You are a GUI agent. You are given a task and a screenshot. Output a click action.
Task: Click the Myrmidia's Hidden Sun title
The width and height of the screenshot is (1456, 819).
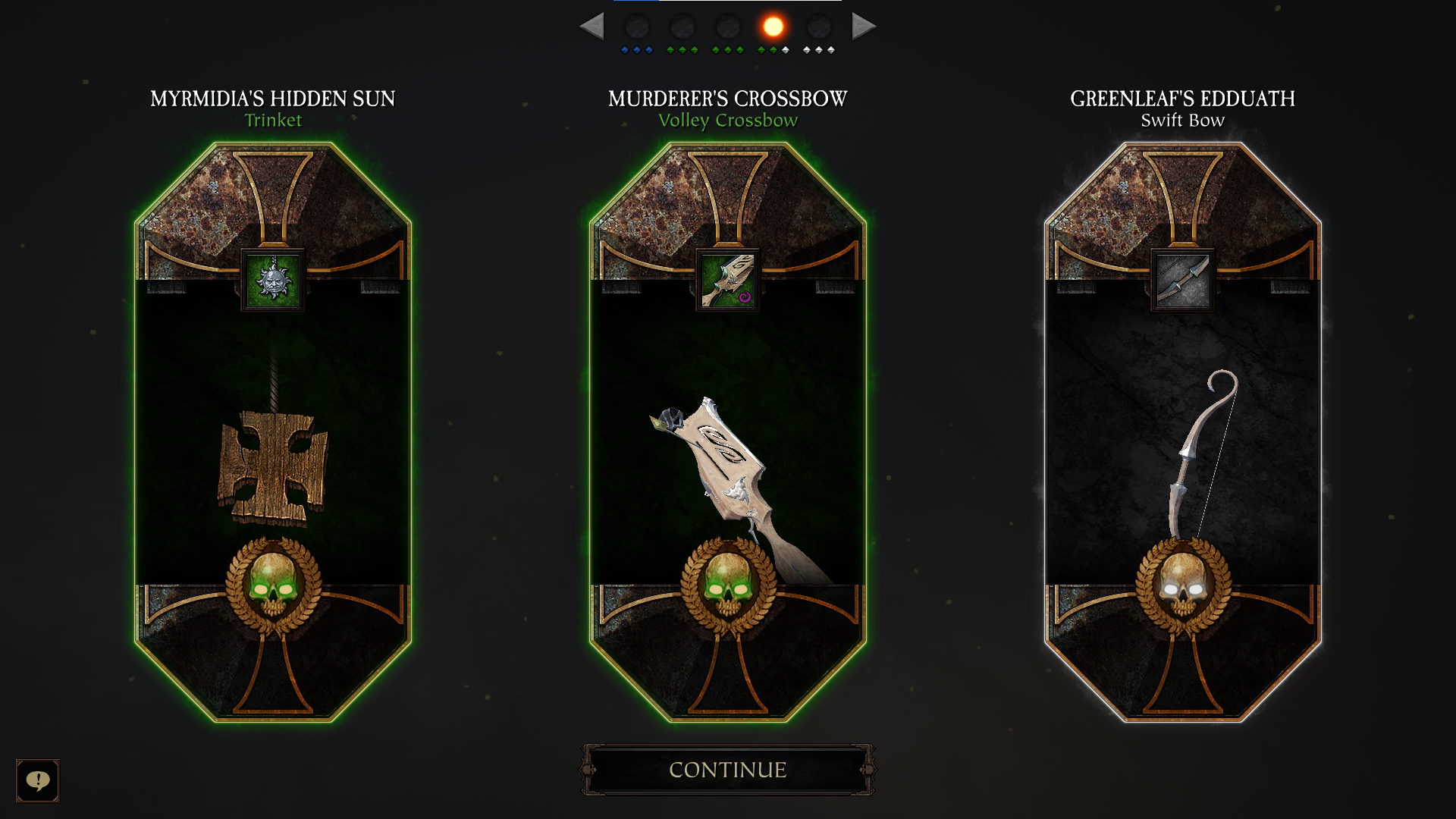pos(273,99)
